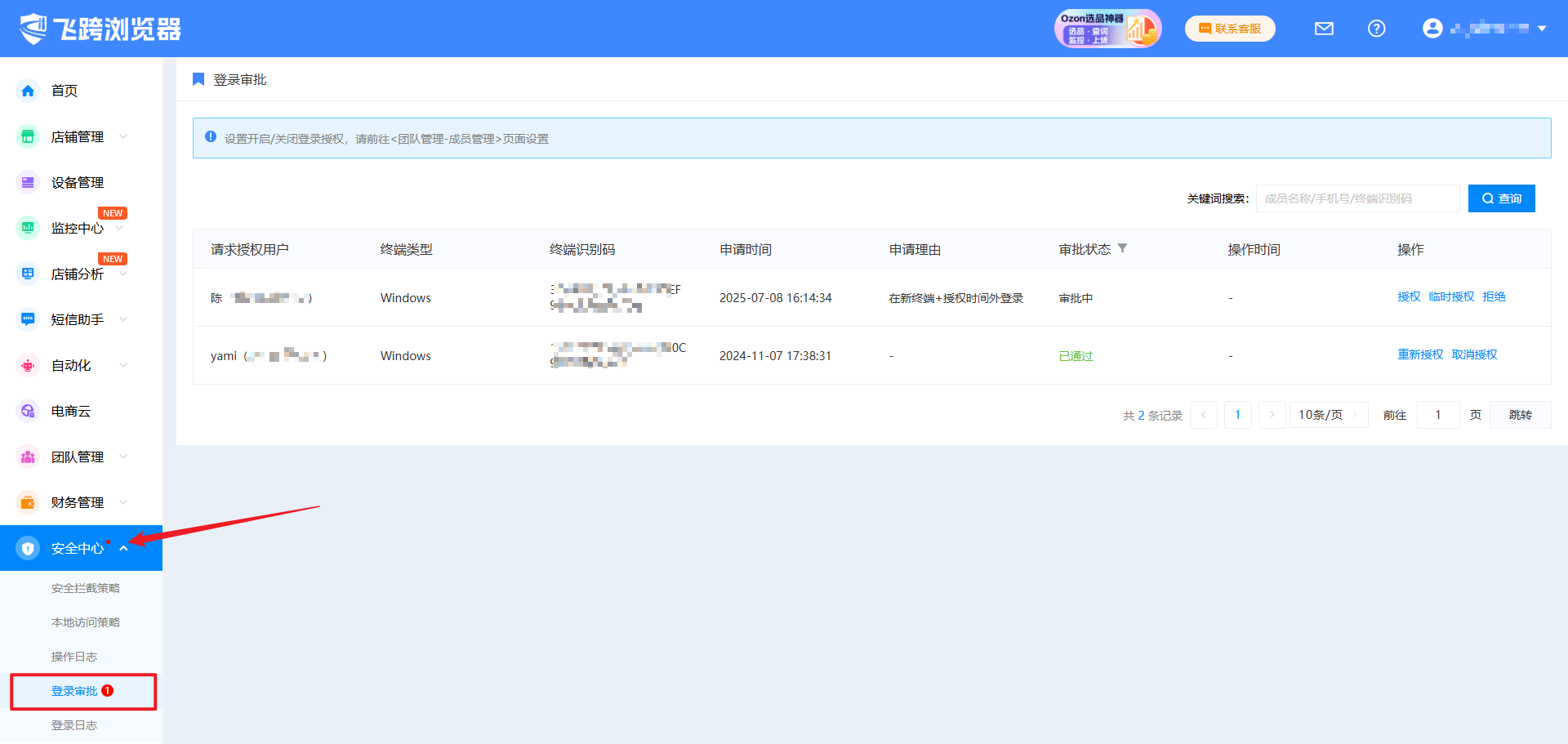Focus the keyword search input field

point(1357,198)
